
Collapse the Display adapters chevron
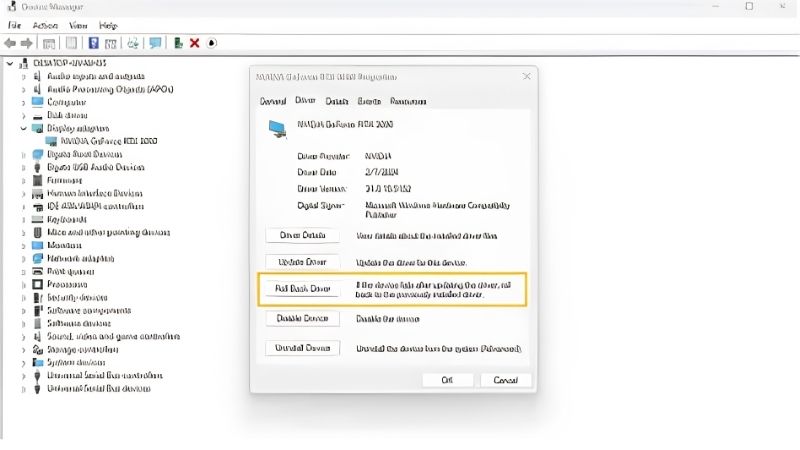coord(23,128)
